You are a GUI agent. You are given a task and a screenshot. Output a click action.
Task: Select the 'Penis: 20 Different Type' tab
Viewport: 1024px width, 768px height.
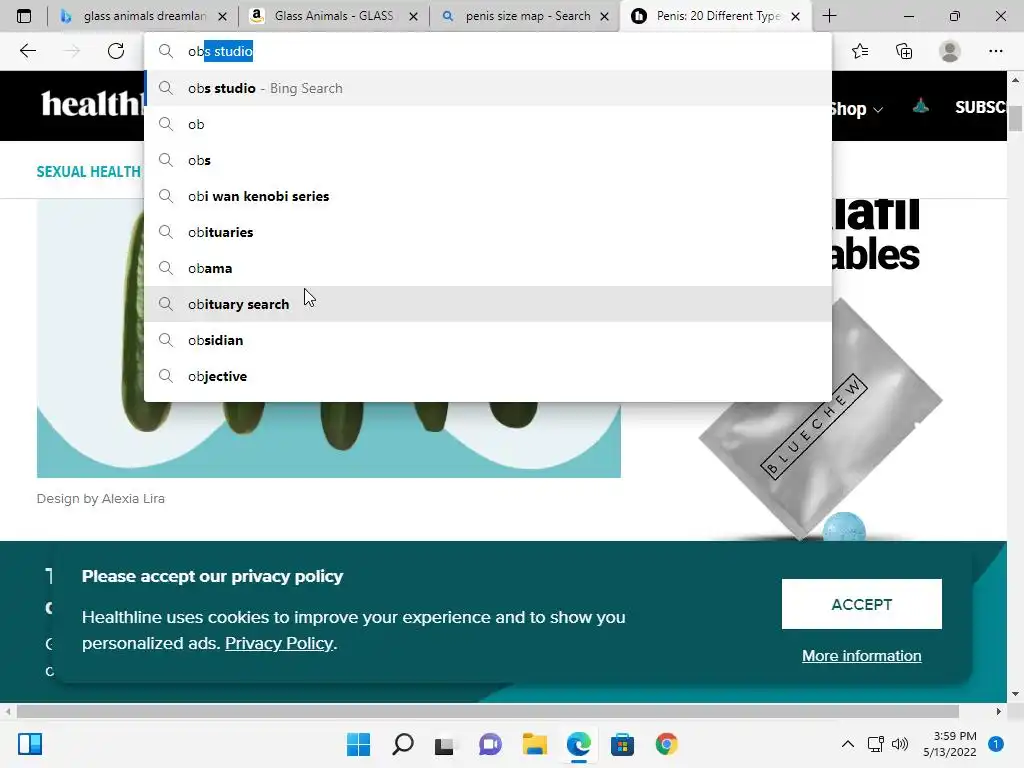pyautogui.click(x=717, y=16)
